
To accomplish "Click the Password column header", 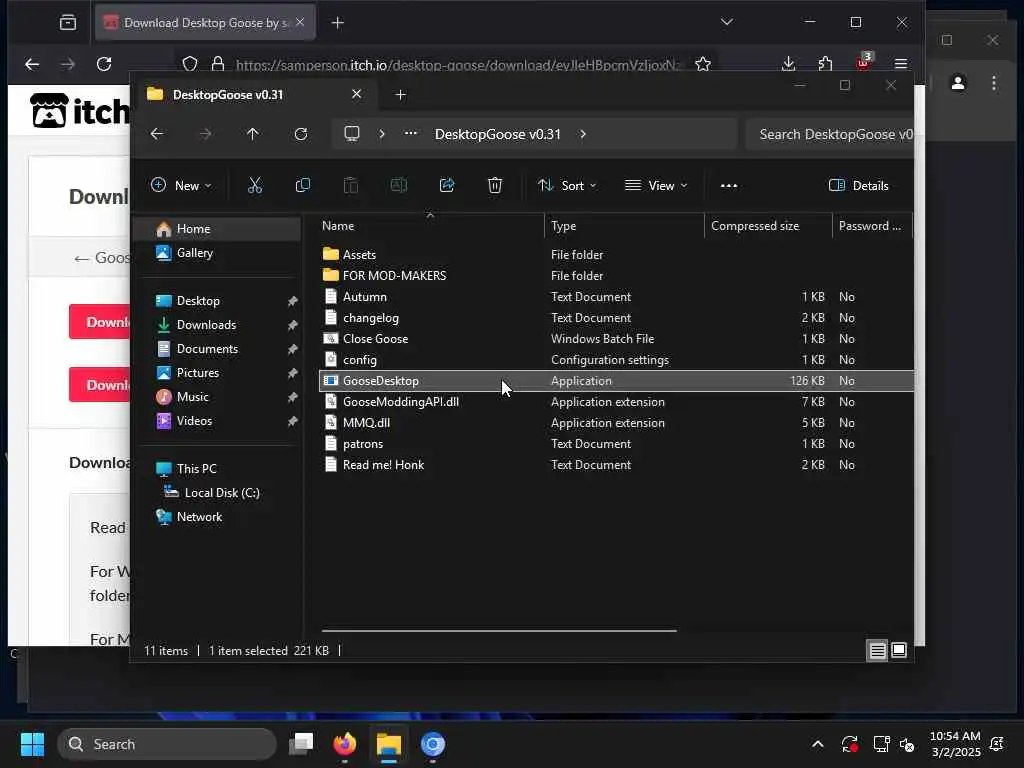I will pos(872,226).
